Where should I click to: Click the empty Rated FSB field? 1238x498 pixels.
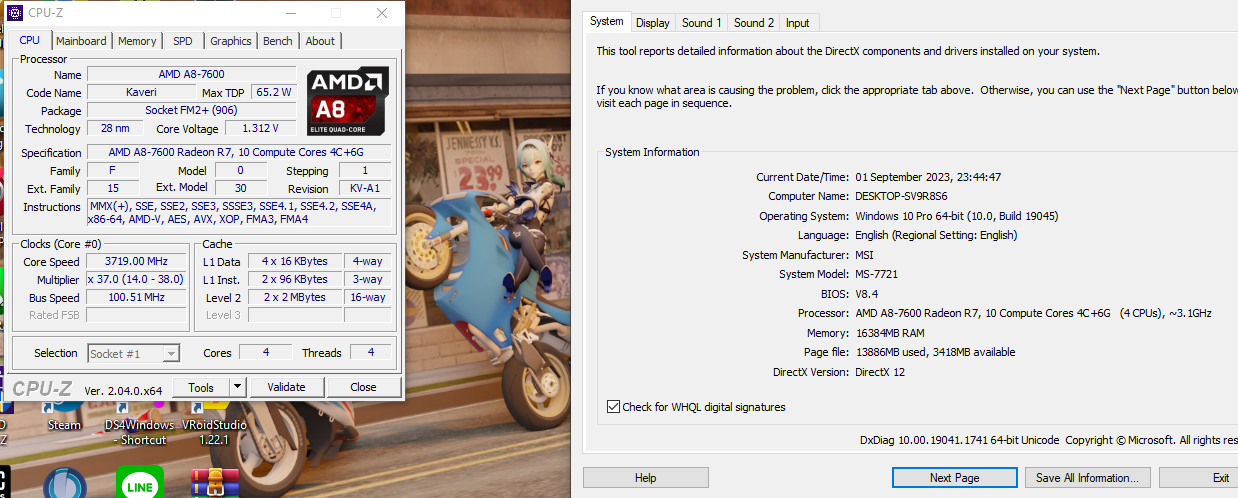tap(136, 316)
